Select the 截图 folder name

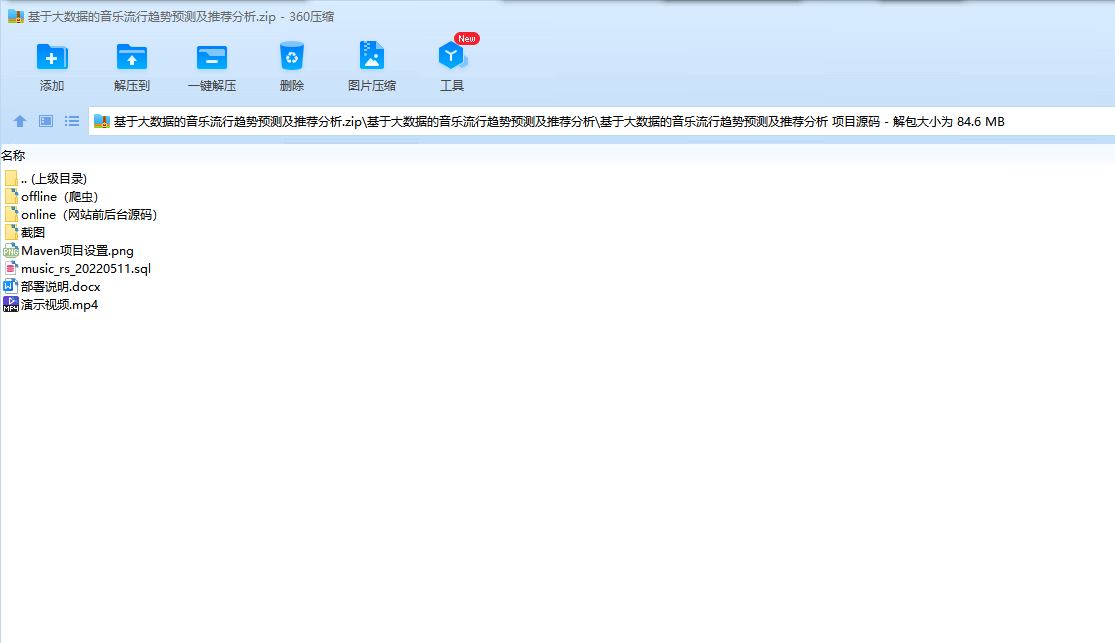point(33,233)
